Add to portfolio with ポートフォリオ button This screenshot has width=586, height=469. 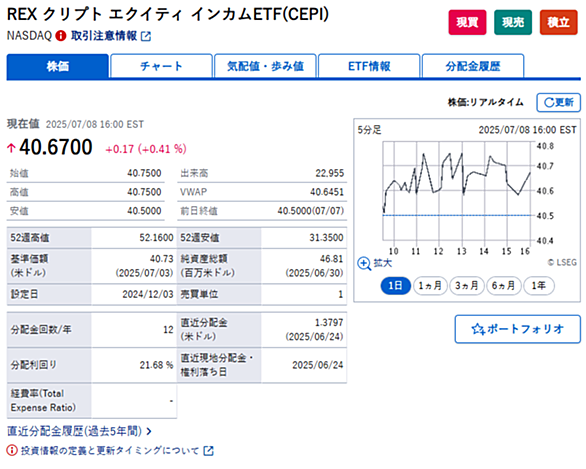coord(518,329)
